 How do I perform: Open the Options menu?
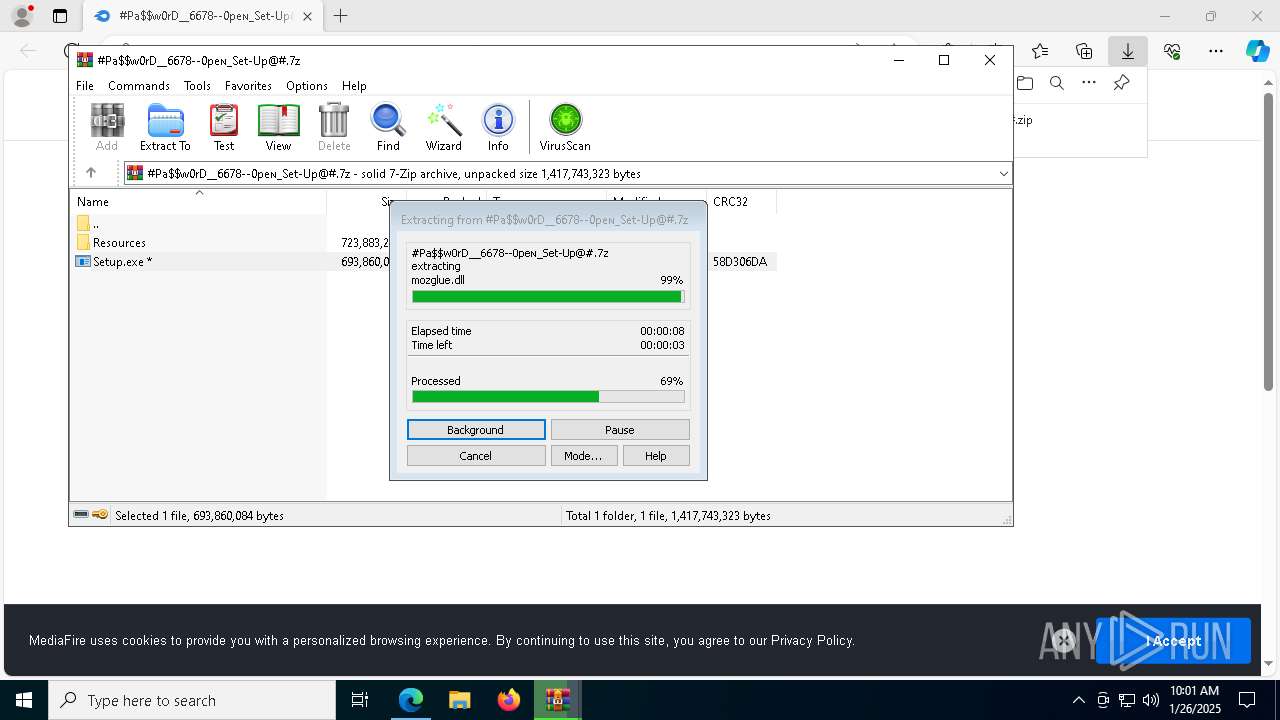[307, 86]
